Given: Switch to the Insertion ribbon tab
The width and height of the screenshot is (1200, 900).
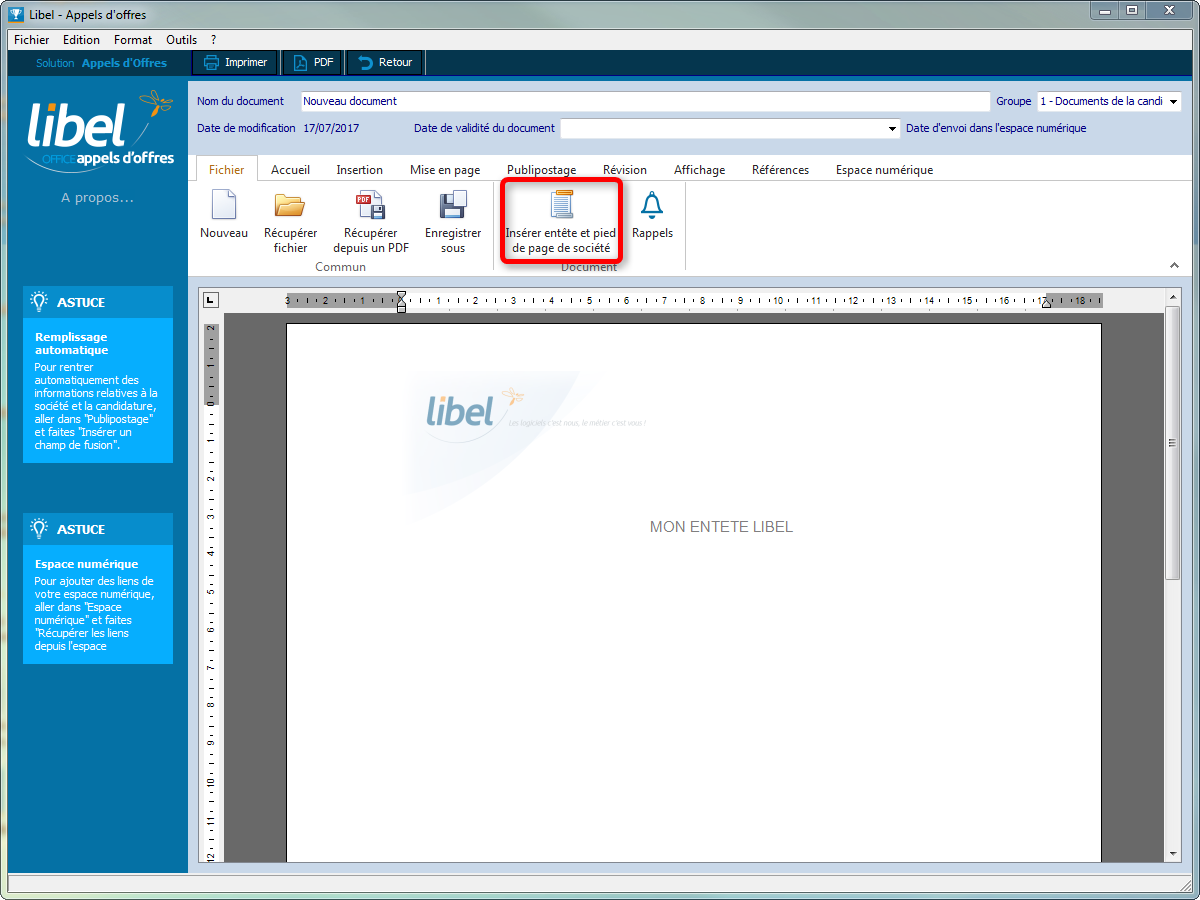Looking at the screenshot, I should point(359,170).
